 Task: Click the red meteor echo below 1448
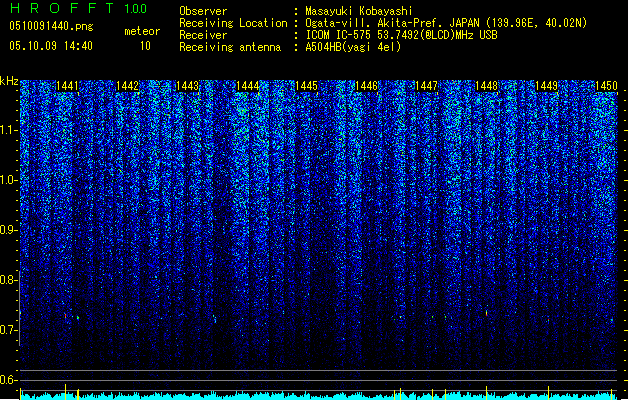tap(487, 313)
